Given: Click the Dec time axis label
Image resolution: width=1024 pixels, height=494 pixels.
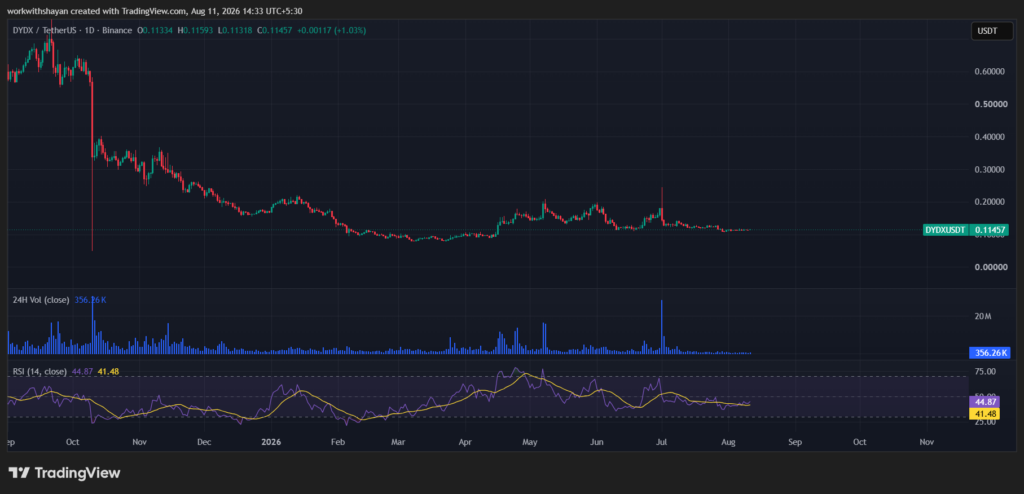Looking at the screenshot, I should (204, 442).
